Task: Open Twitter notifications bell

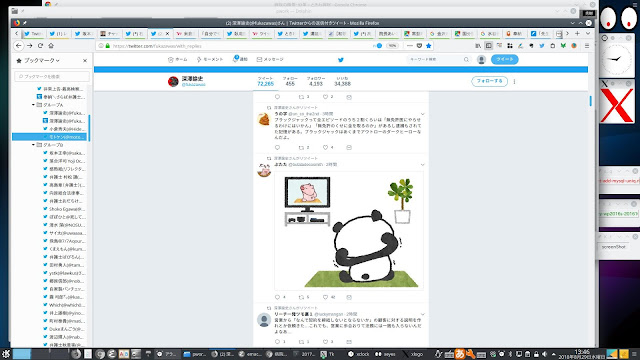Action: (x=240, y=59)
